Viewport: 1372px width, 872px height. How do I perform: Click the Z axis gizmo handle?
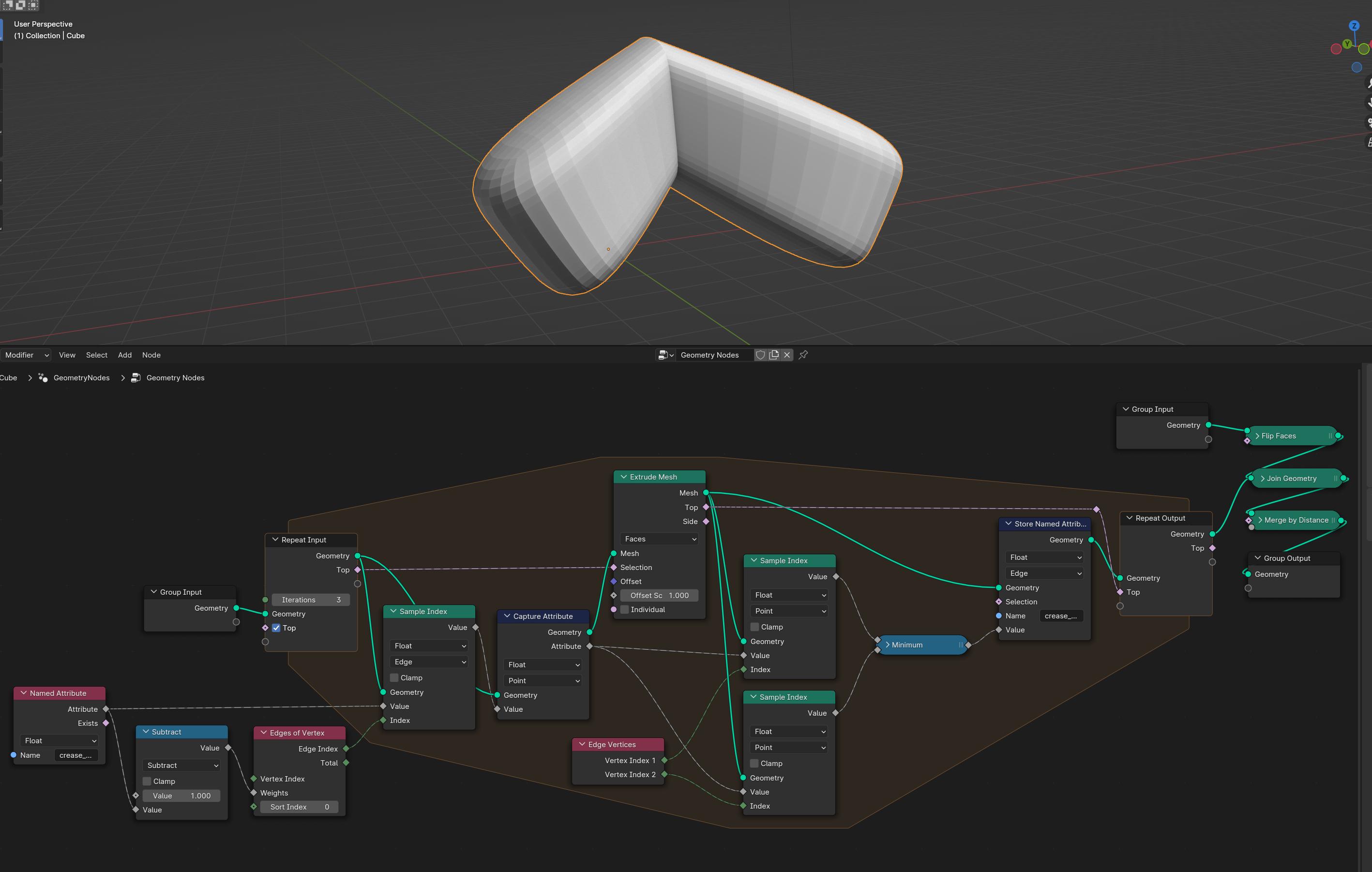(1355, 26)
